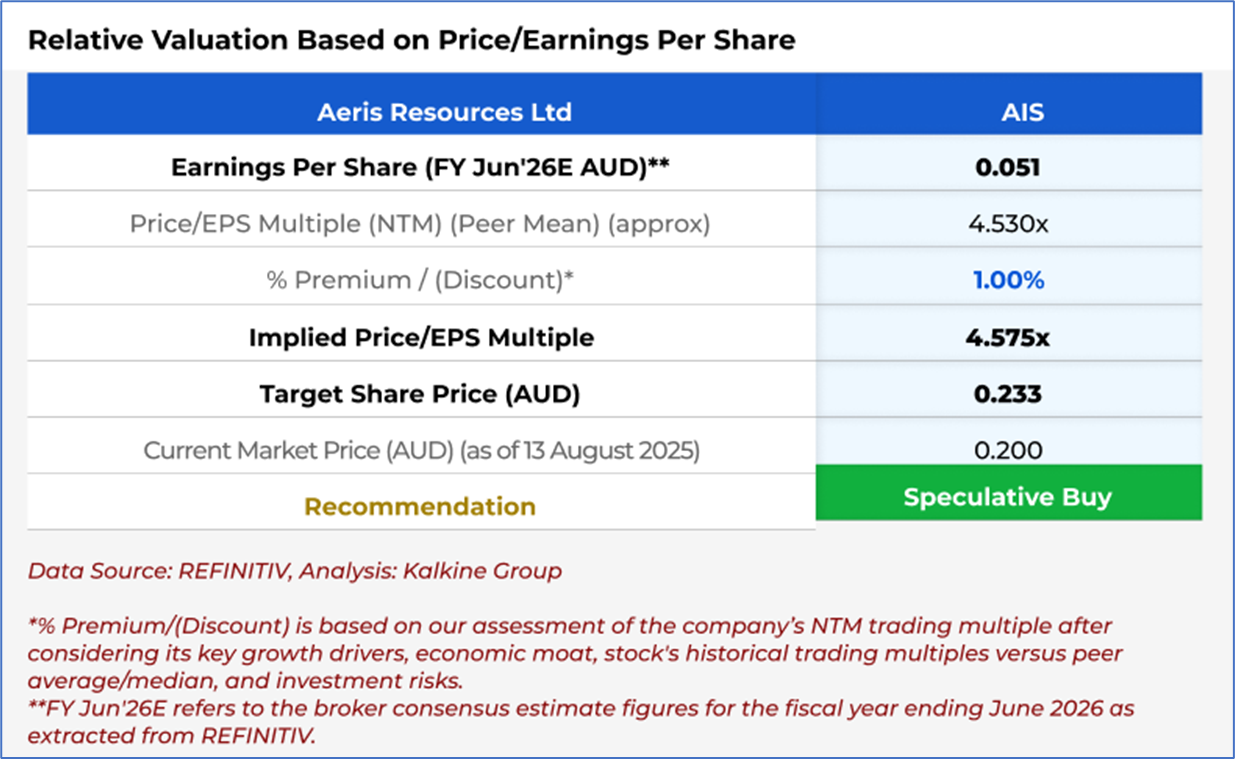Select the Current Market Price row label
The width and height of the screenshot is (1235, 759).
pyautogui.click(x=420, y=450)
